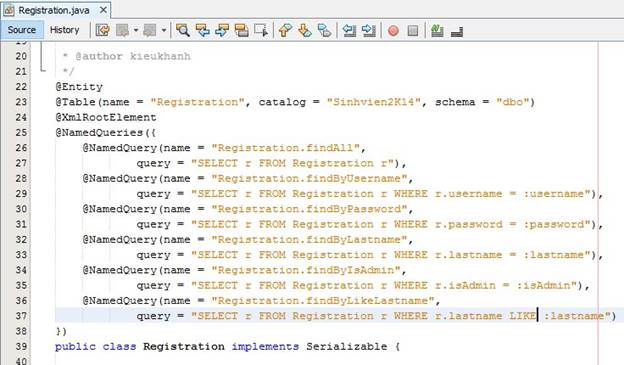Click the "Registration.findByUsername" string
The height and width of the screenshot is (365, 624).
[309, 178]
